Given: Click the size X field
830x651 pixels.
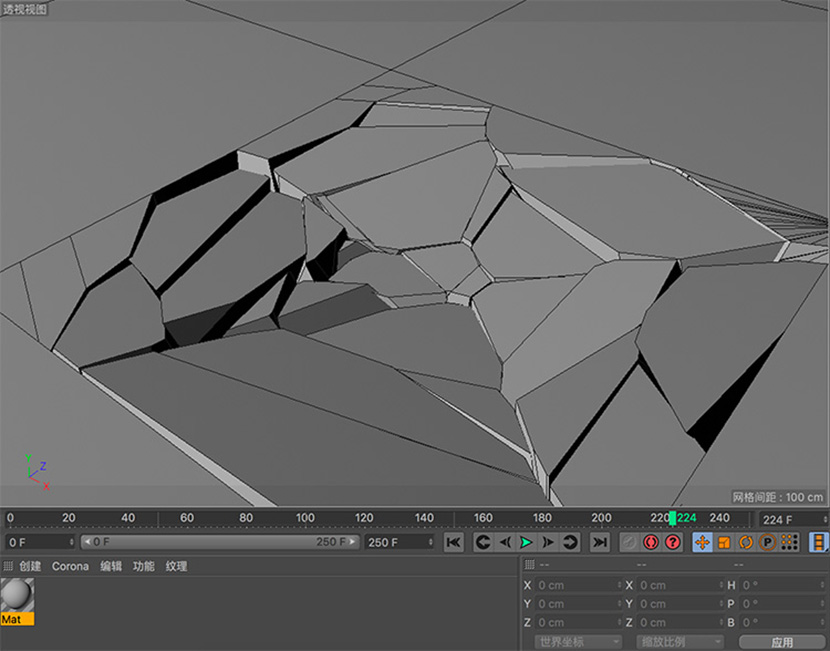Looking at the screenshot, I should click(680, 585).
